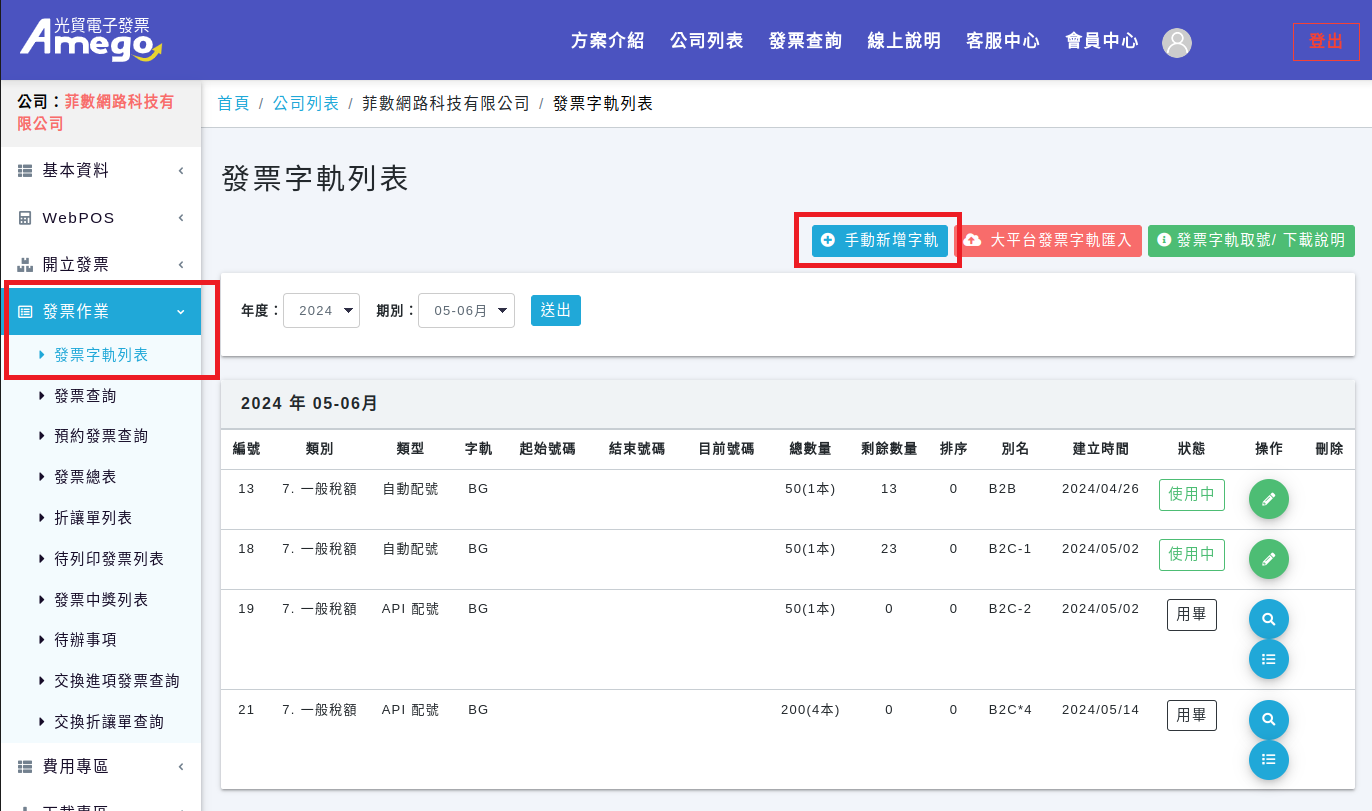
Task: Click creation date 2024/05/14
Action: tap(1101, 710)
